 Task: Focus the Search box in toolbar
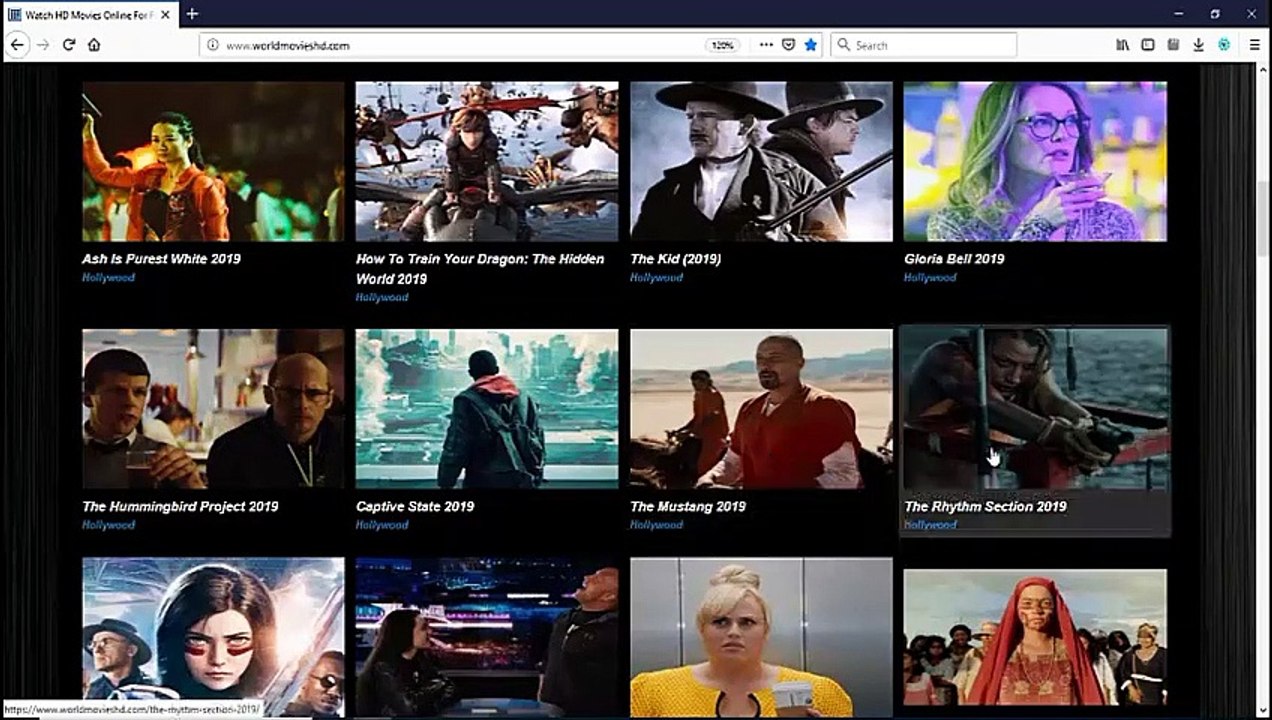(x=924, y=45)
